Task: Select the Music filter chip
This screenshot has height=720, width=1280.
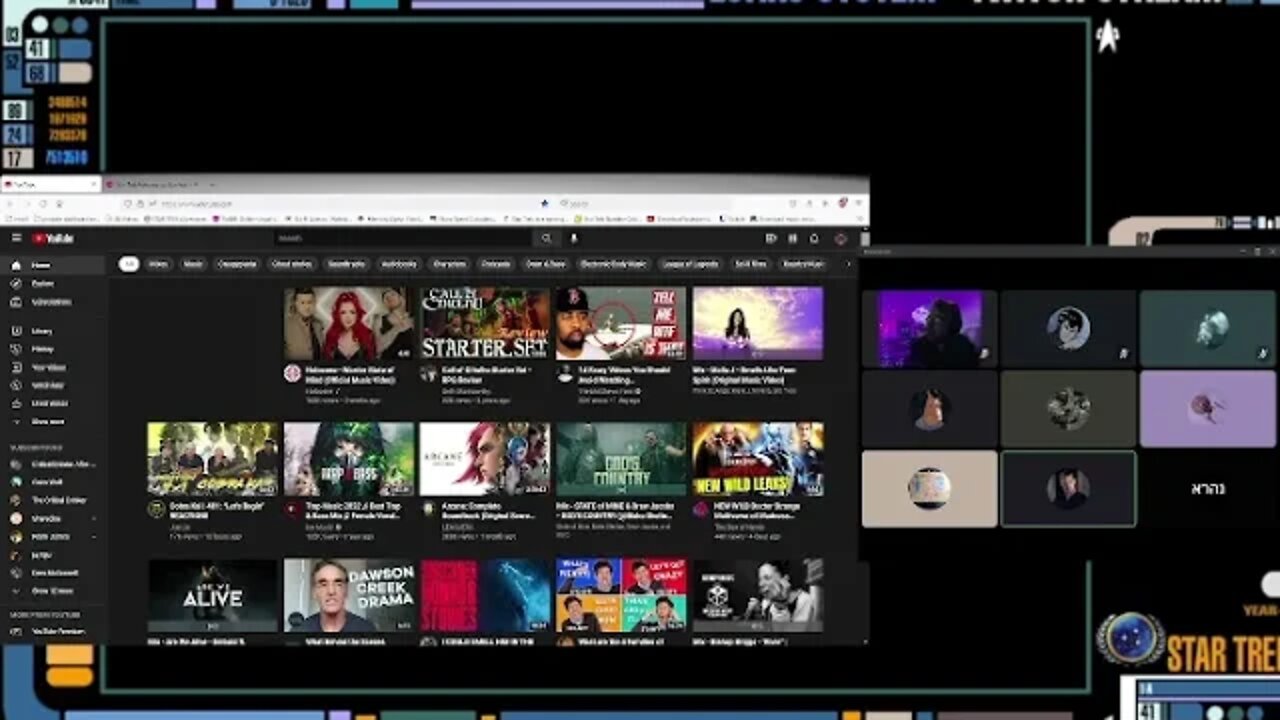Action: point(193,264)
